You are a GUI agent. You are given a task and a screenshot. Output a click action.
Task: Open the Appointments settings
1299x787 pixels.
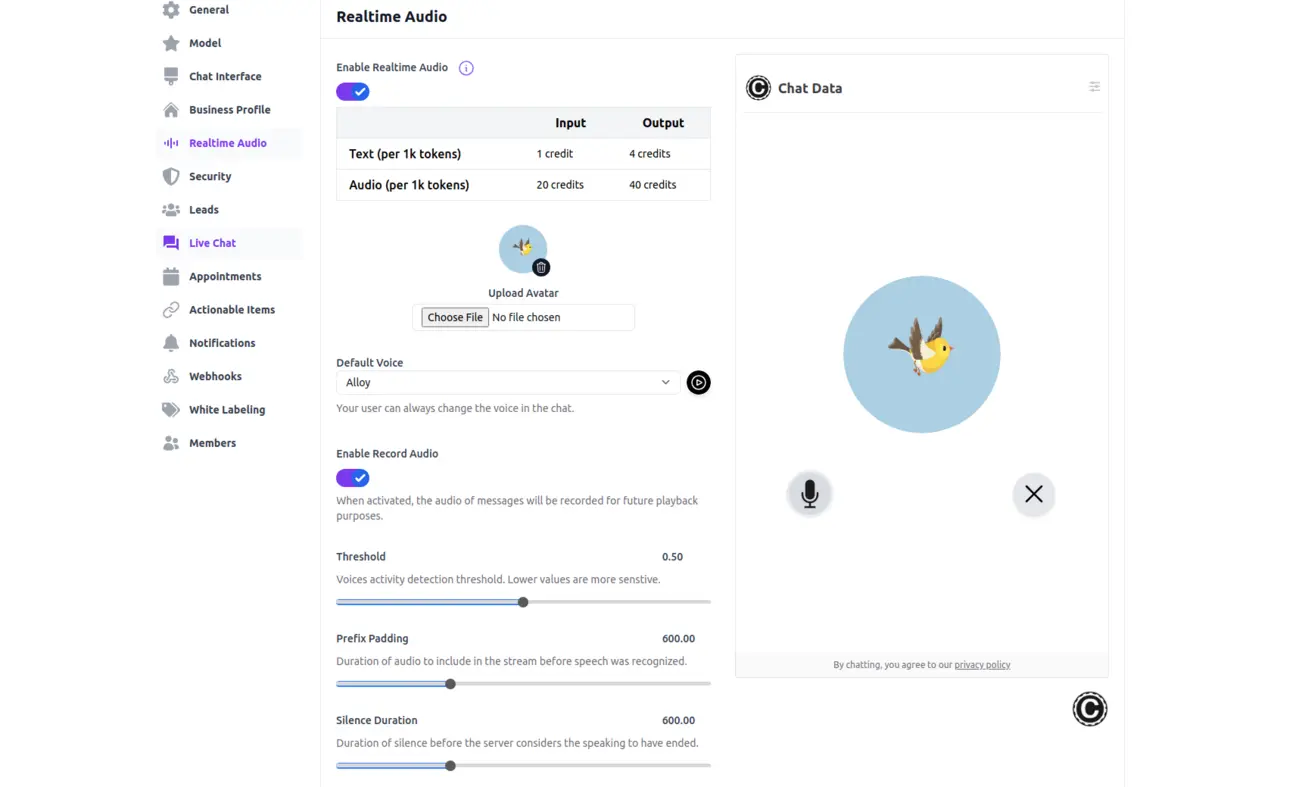224,276
